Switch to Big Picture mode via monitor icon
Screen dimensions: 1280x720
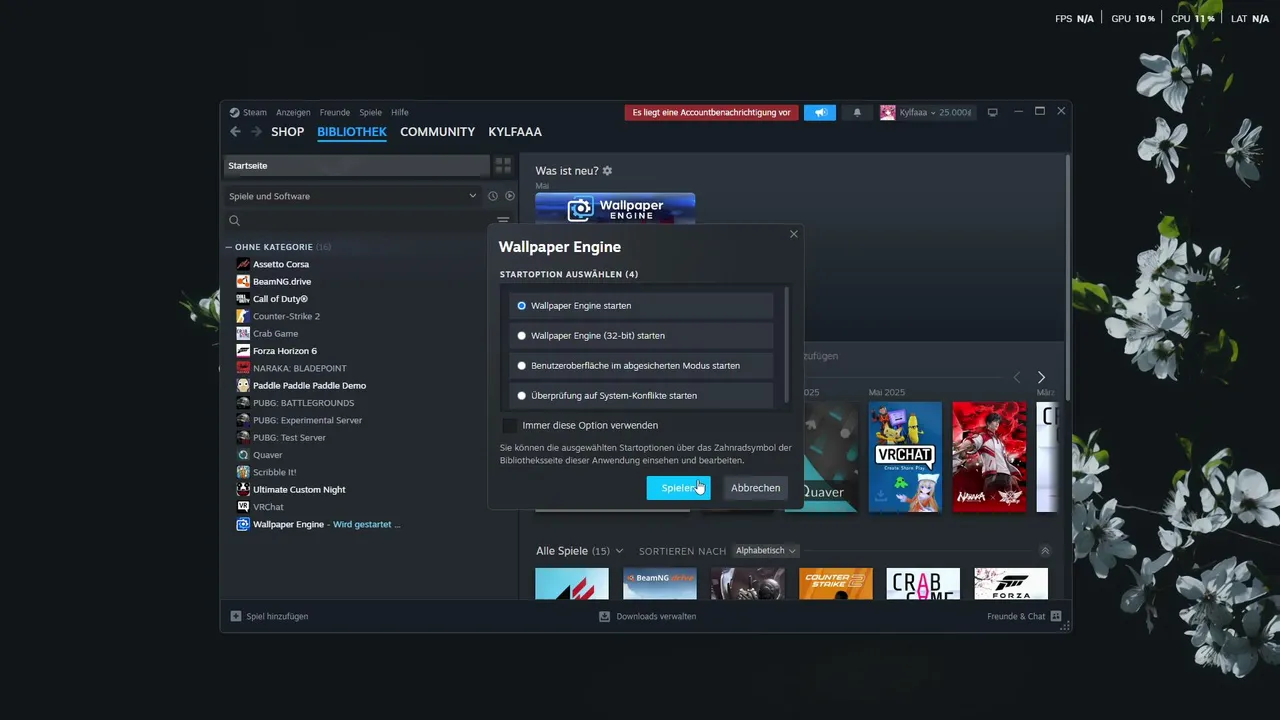tap(993, 113)
